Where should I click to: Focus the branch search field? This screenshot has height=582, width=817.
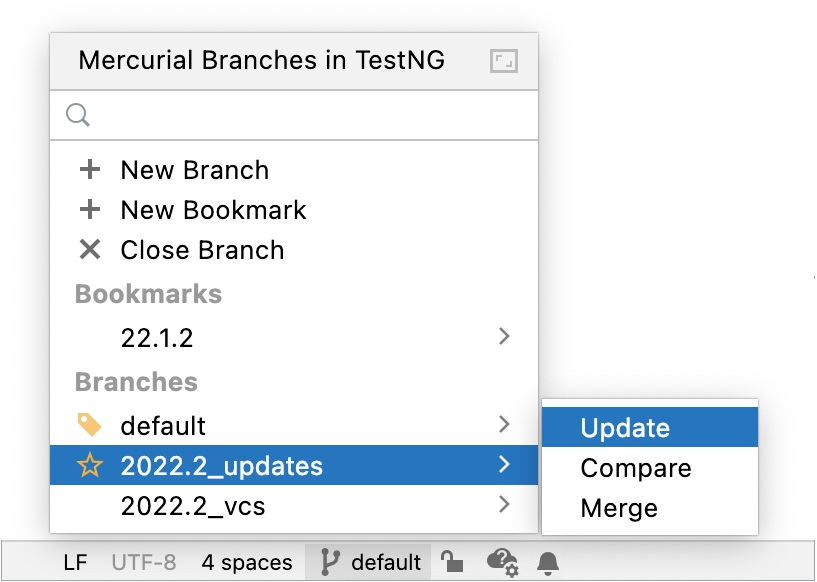coord(310,116)
